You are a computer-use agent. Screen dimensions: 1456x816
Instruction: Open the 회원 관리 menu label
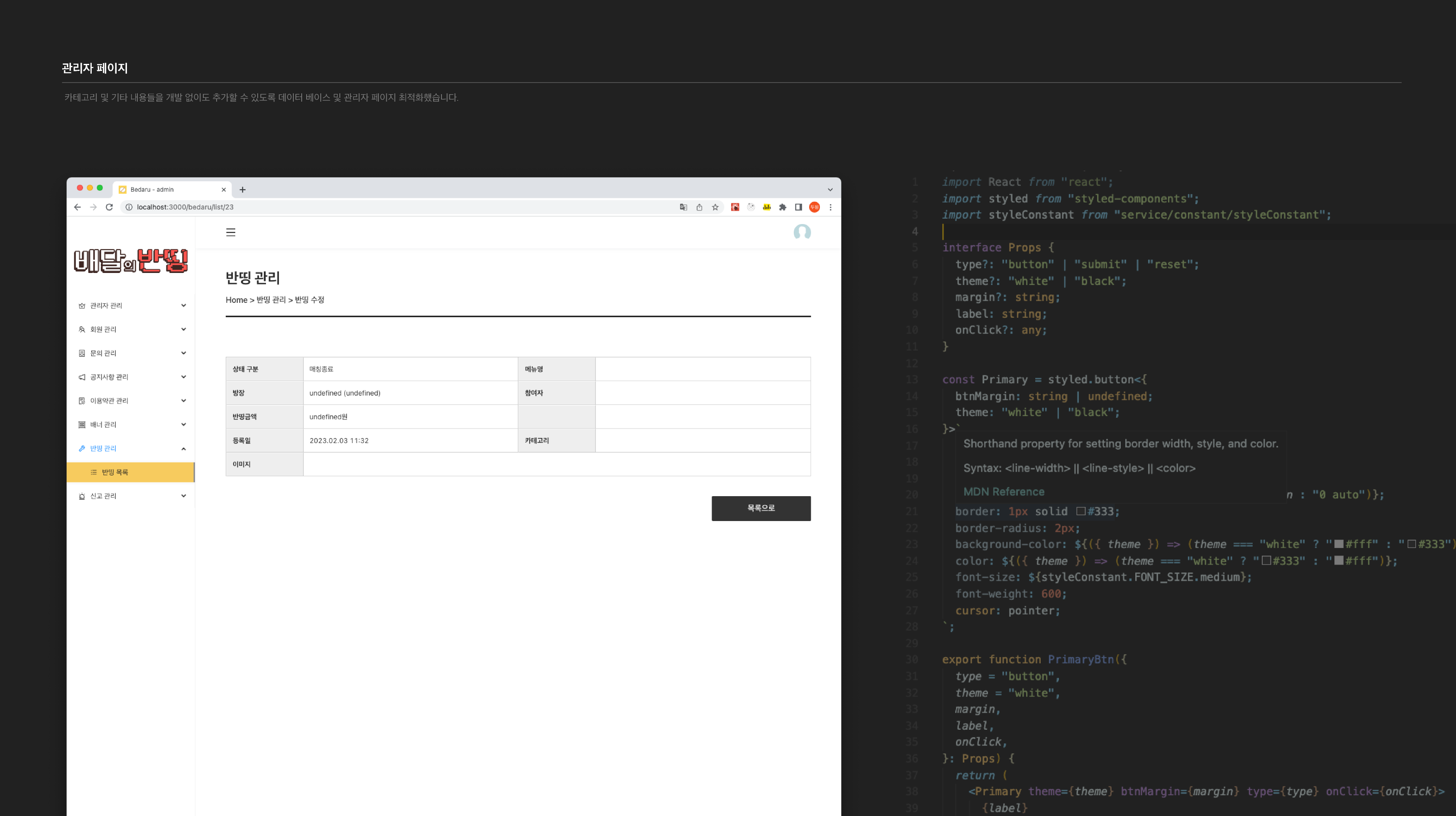point(103,329)
